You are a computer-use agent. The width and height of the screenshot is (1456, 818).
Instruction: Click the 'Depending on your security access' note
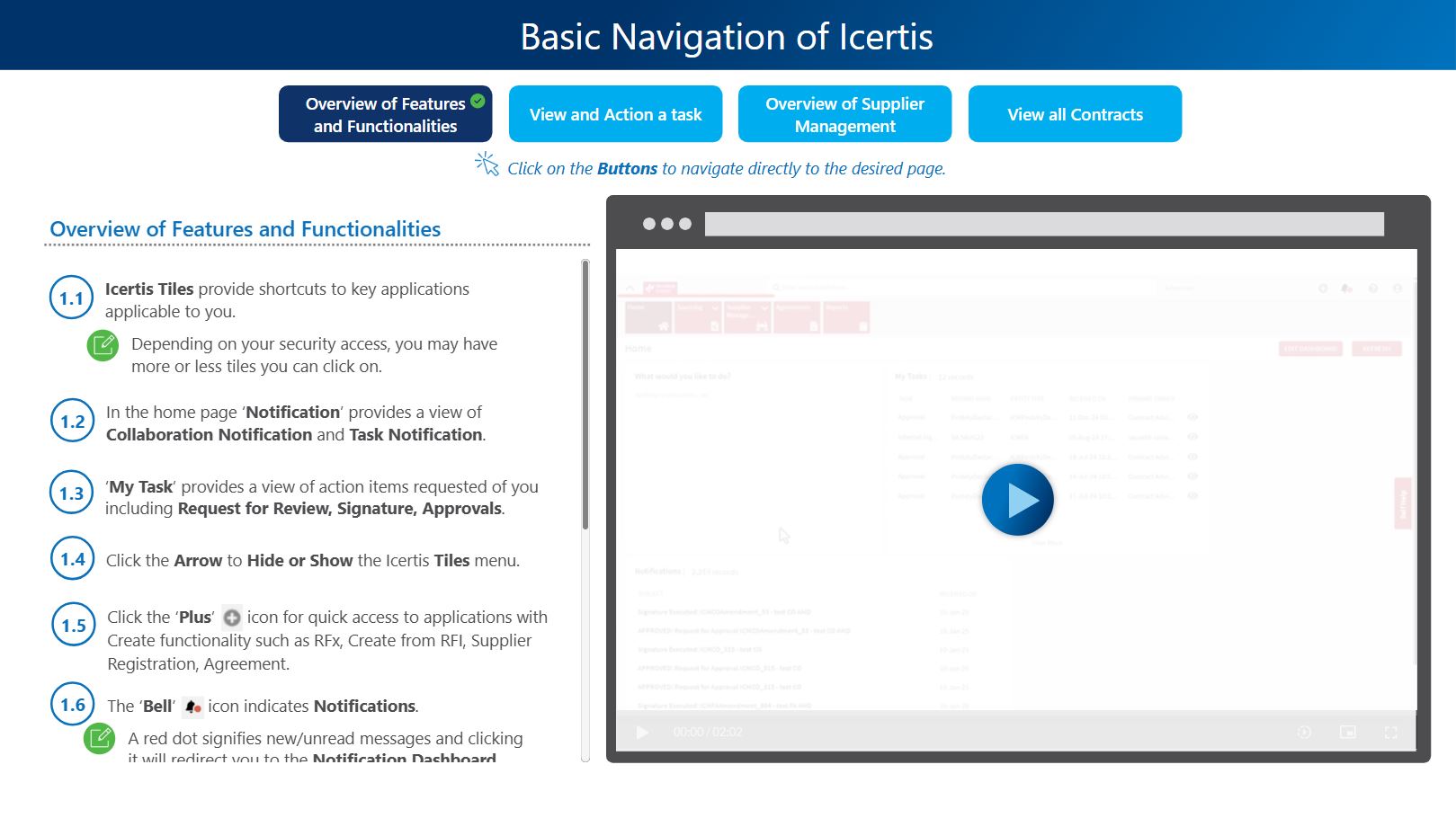(314, 355)
